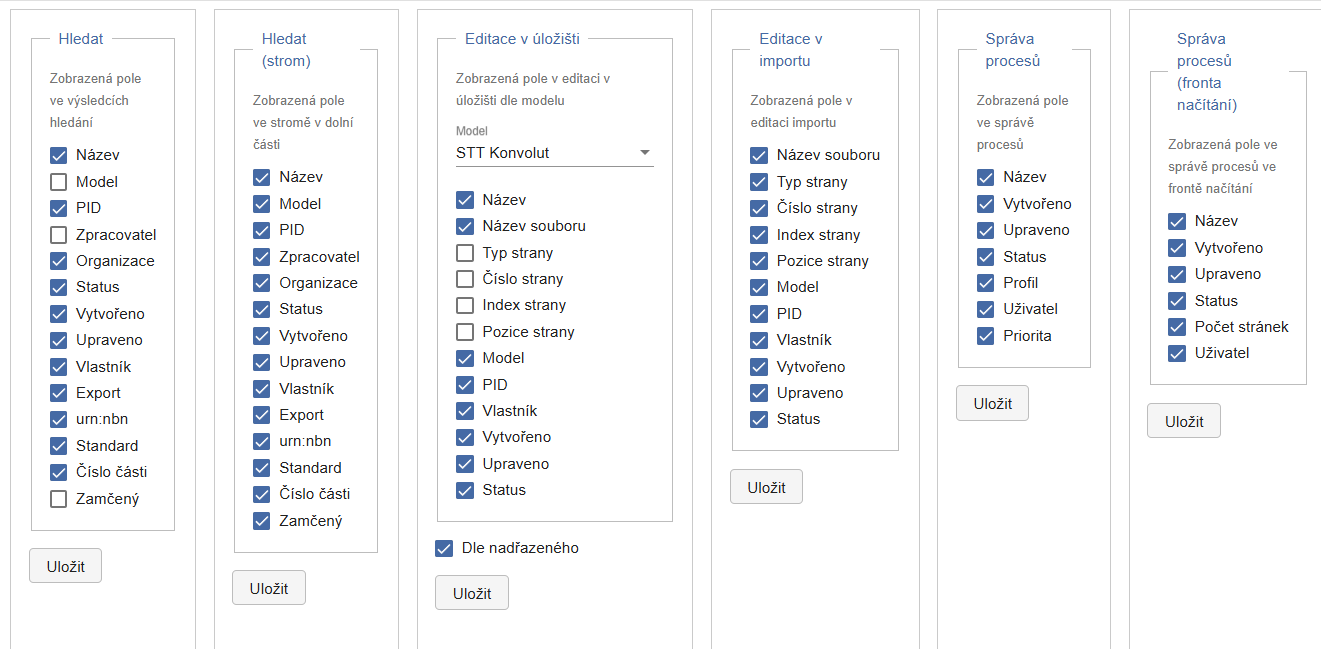Click Uložit under Editace v úložišti

point(471,593)
